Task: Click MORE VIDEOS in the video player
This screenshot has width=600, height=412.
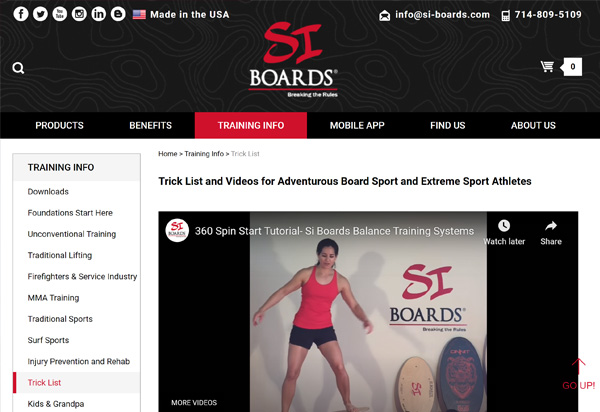Action: point(194,402)
